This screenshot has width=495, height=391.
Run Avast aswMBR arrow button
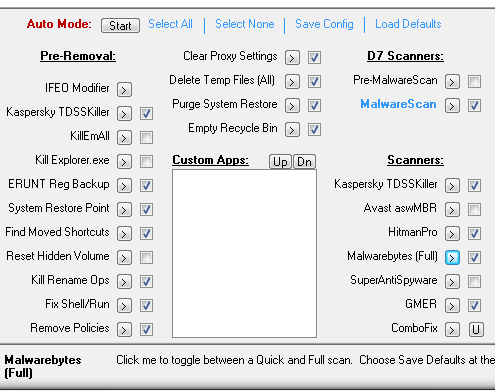pyautogui.click(x=452, y=210)
